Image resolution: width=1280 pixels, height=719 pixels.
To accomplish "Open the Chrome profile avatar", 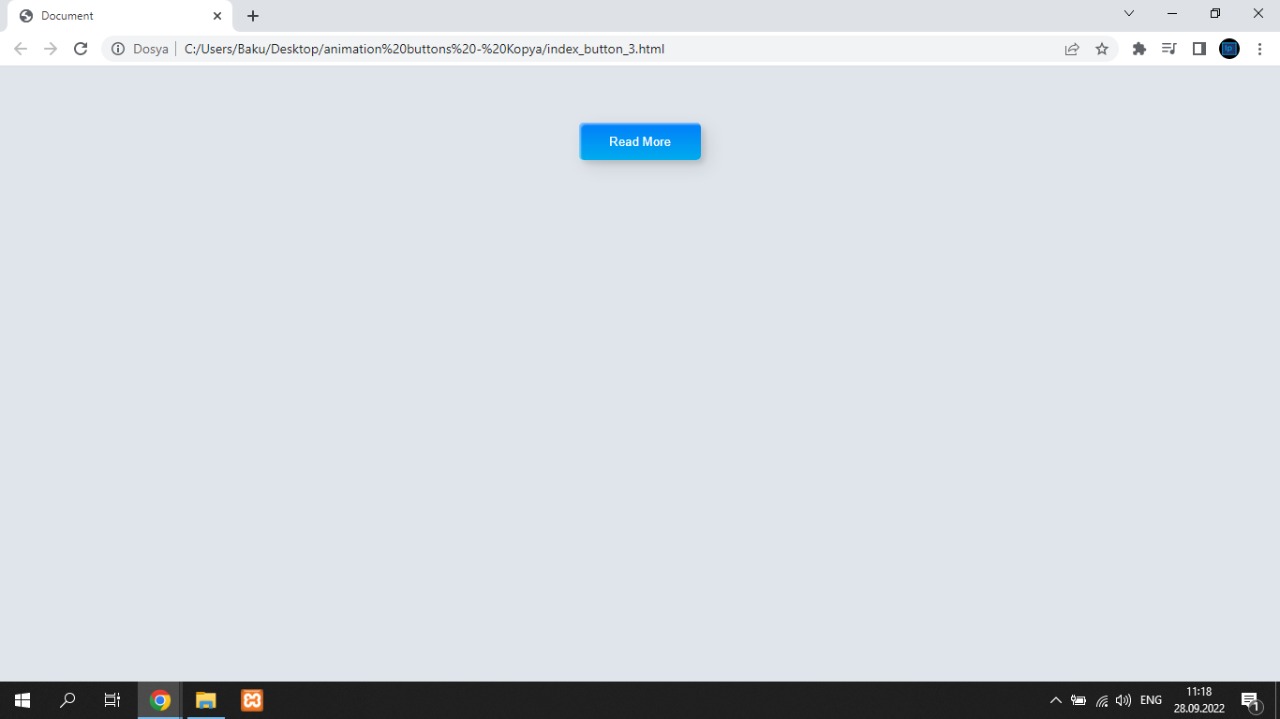I will (1229, 48).
